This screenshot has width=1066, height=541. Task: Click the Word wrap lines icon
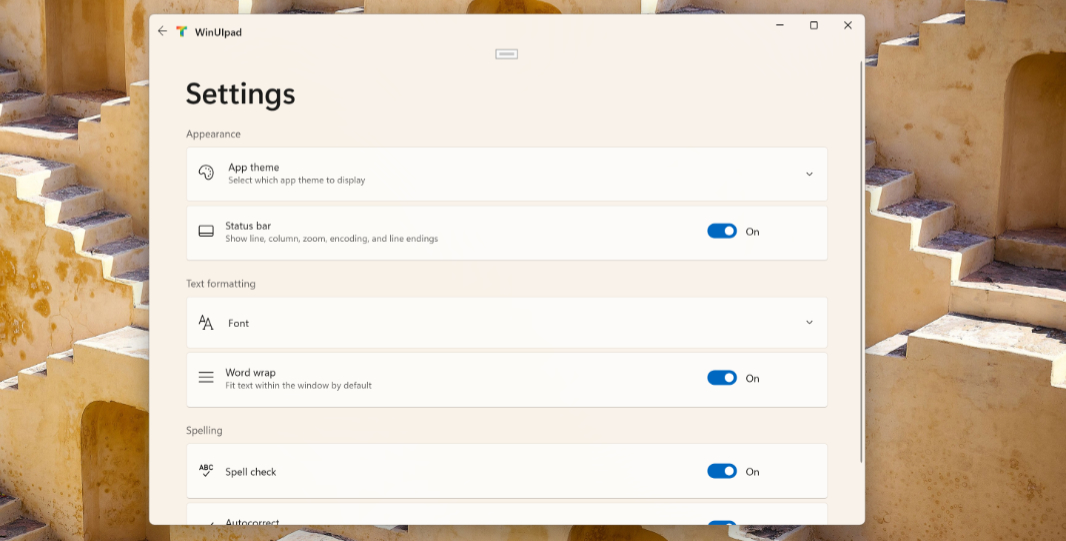coord(206,377)
